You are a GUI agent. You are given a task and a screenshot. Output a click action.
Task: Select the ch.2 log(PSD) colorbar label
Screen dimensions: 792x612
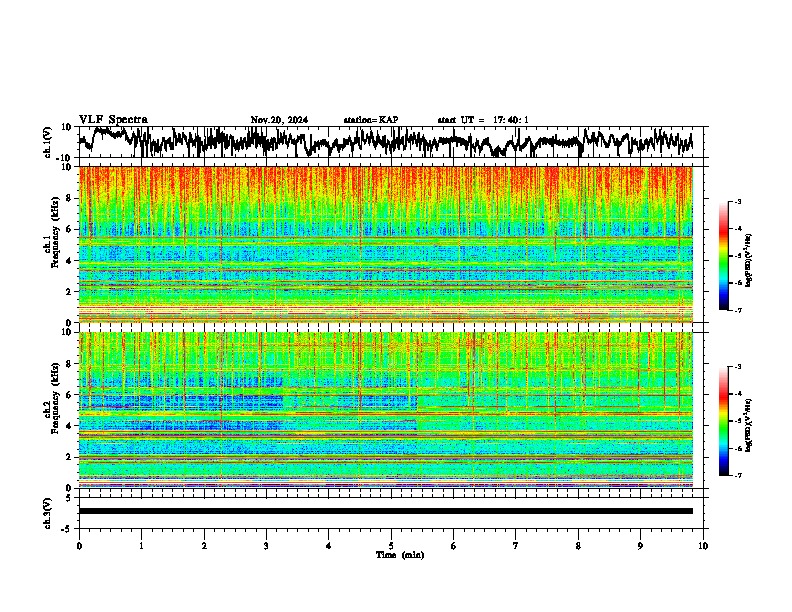pos(748,425)
